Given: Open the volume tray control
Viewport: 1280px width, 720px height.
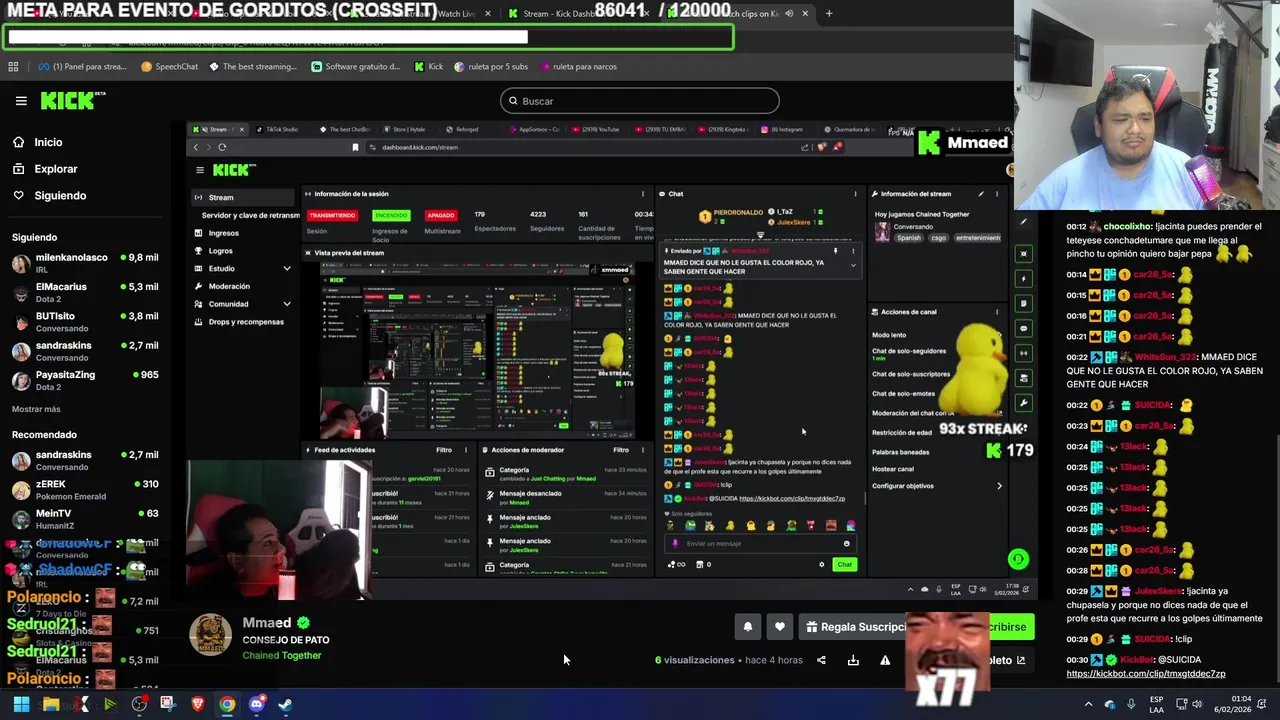Looking at the screenshot, I should (1197, 704).
